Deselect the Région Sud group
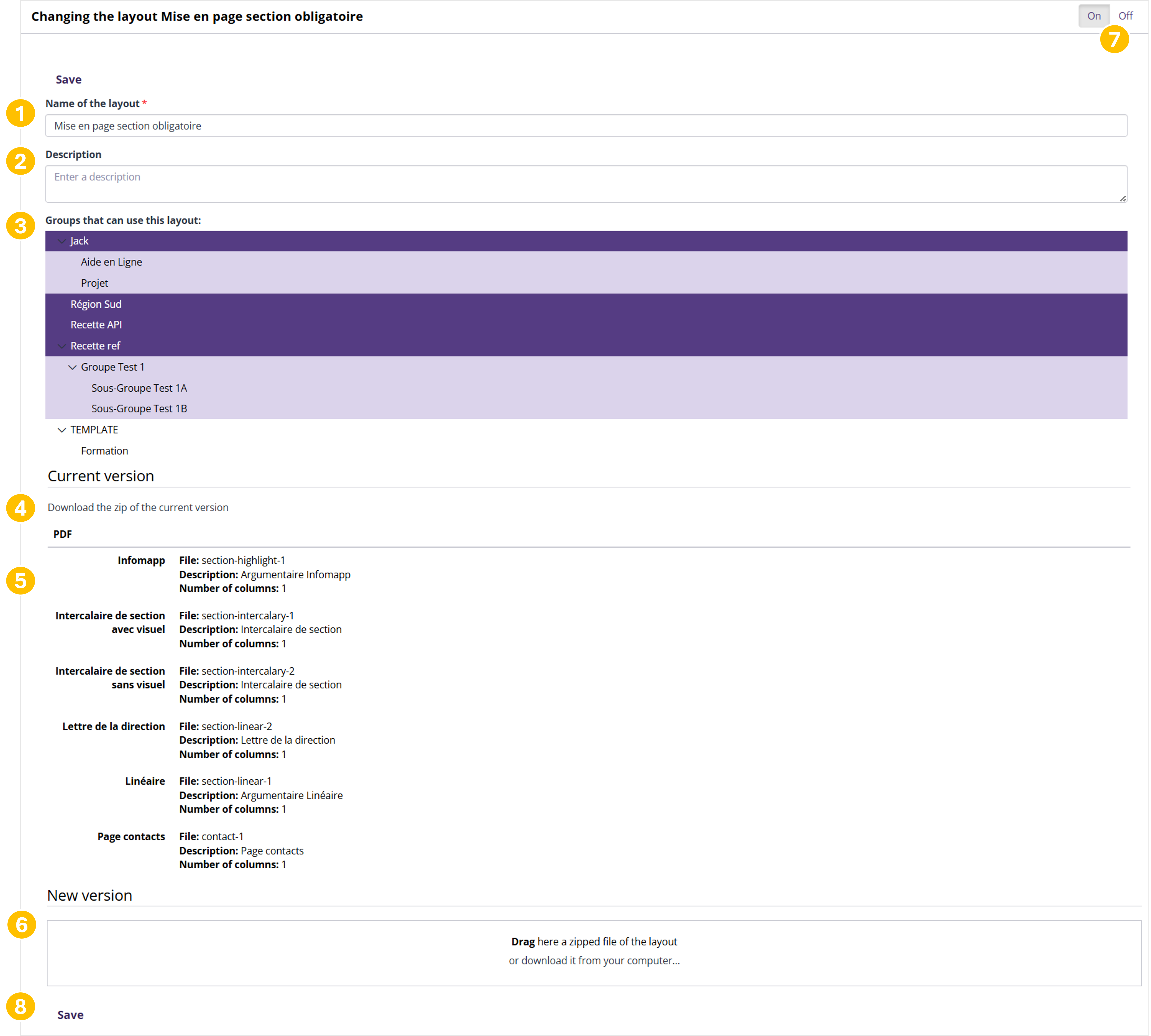The image size is (1151, 1036). [96, 304]
